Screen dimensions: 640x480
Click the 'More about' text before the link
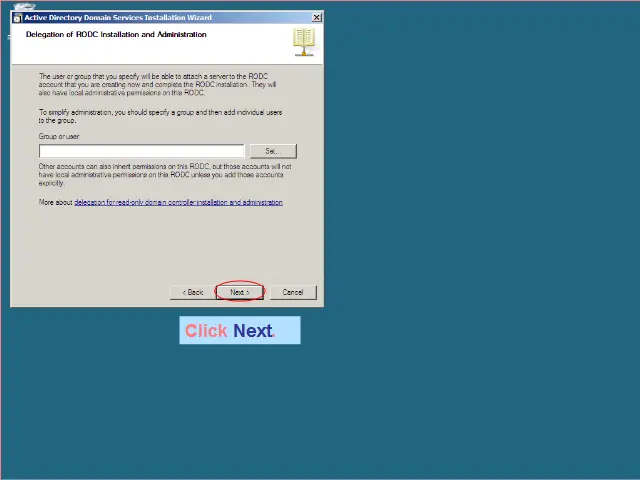55,202
